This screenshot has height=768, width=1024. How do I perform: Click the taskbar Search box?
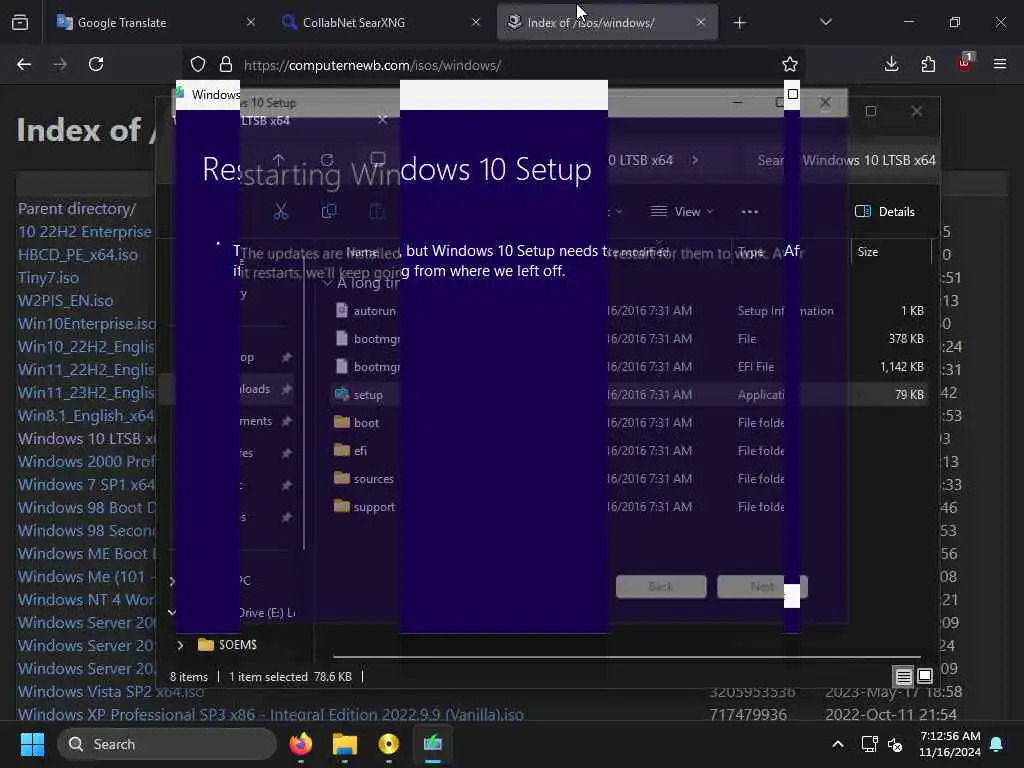point(167,744)
